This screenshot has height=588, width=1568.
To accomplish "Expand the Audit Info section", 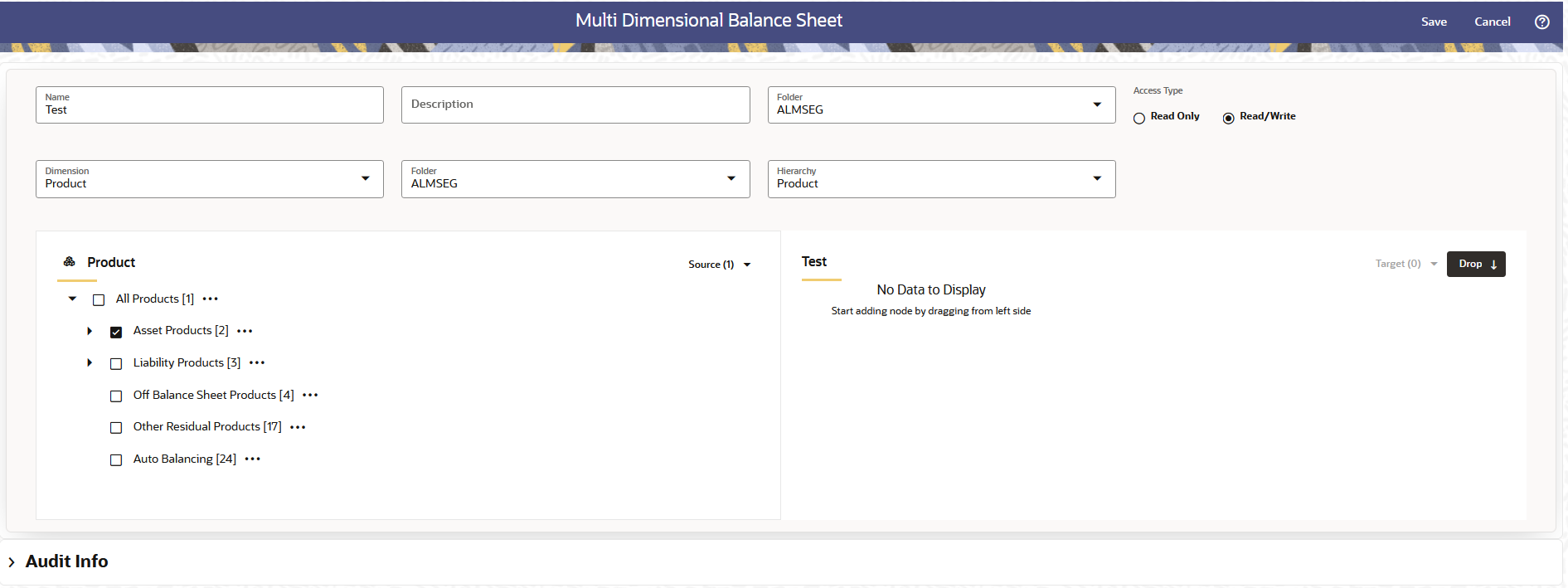I will (x=12, y=561).
